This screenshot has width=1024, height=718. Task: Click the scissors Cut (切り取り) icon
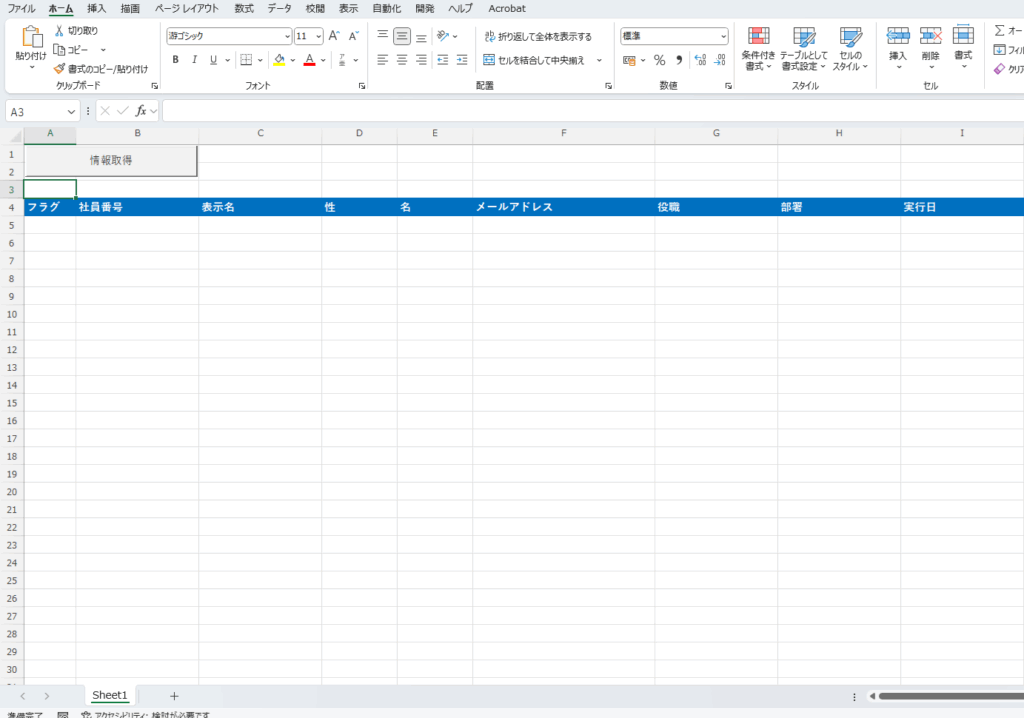pyautogui.click(x=59, y=31)
